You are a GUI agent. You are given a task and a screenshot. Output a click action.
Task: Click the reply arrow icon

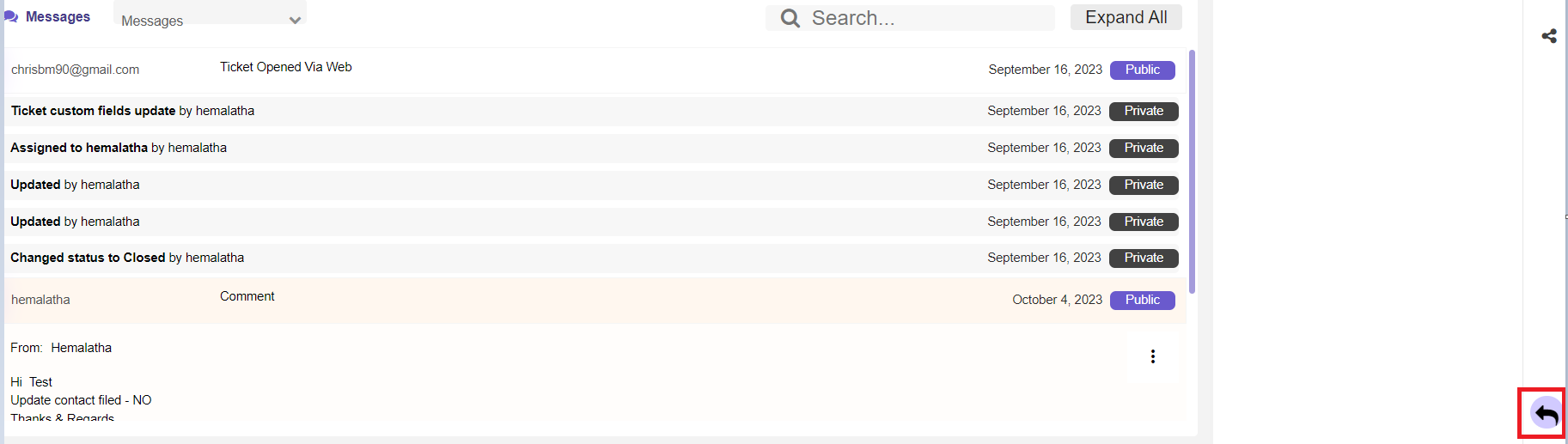[x=1546, y=414]
